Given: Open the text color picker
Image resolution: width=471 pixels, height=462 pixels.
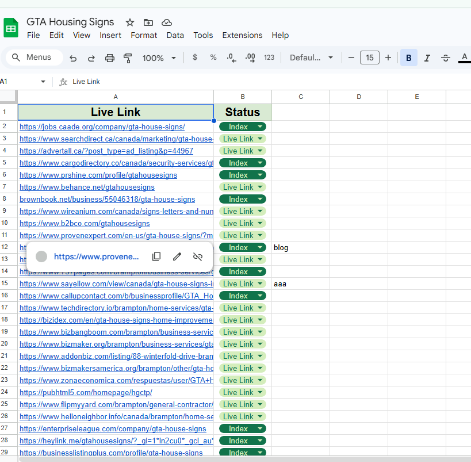Looking at the screenshot, I should (464, 58).
